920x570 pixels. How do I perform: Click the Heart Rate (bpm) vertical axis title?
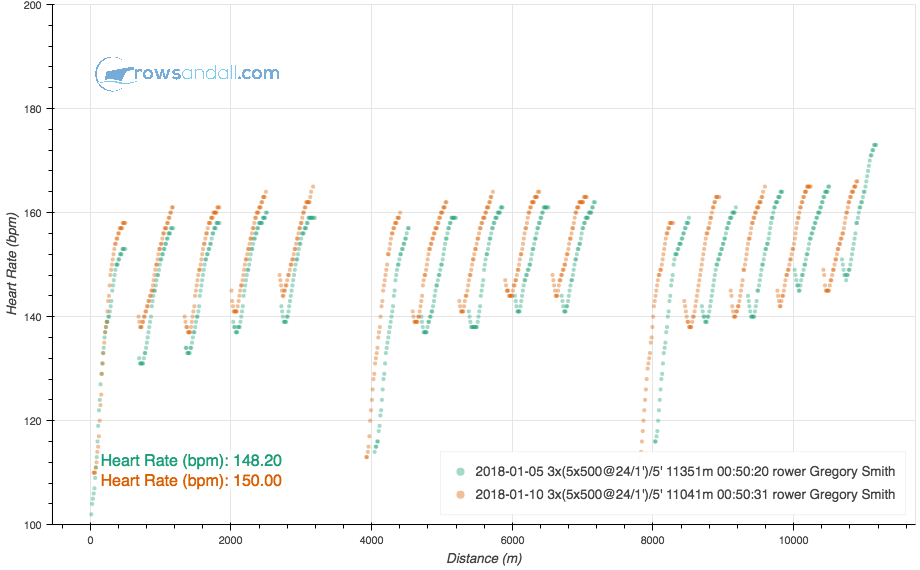[x=14, y=264]
